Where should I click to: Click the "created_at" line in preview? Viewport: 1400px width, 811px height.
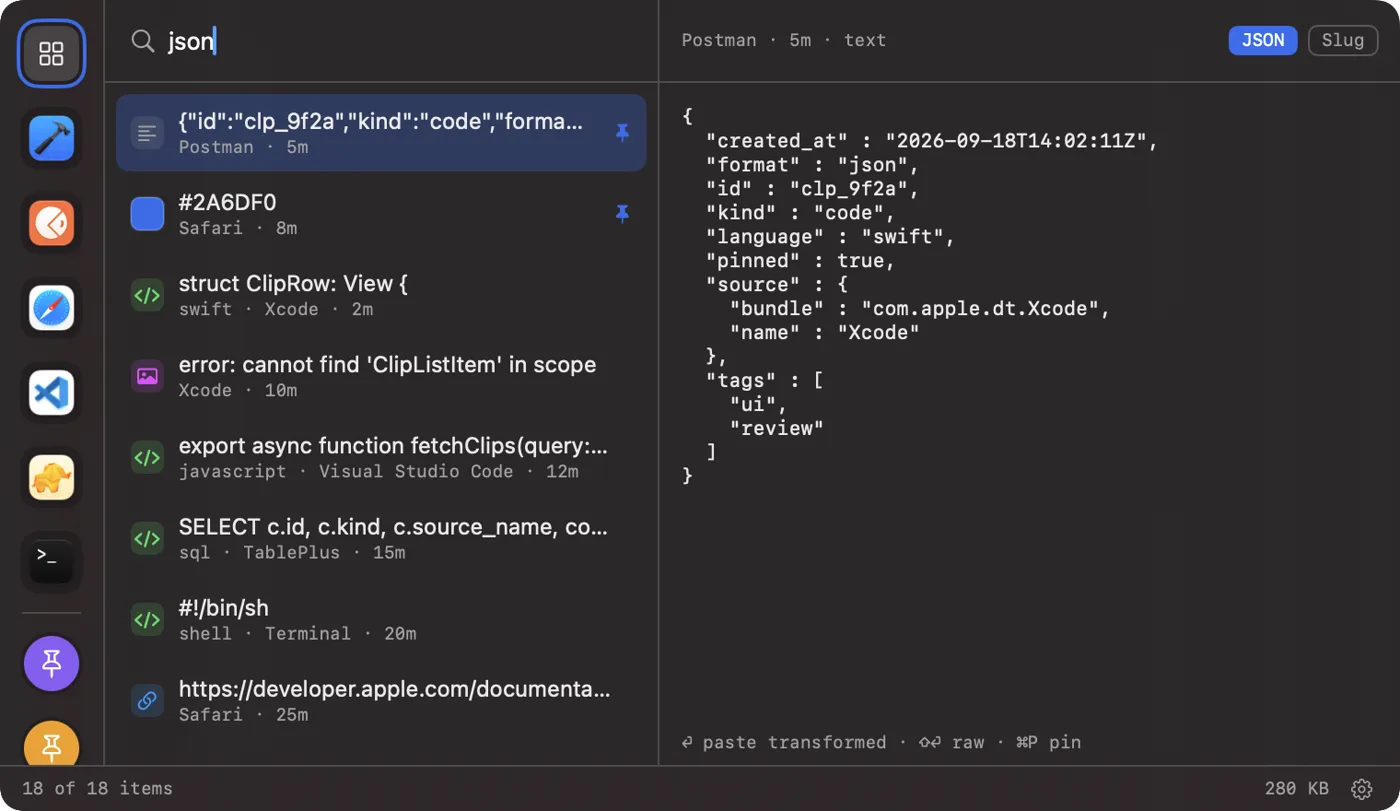click(x=931, y=140)
